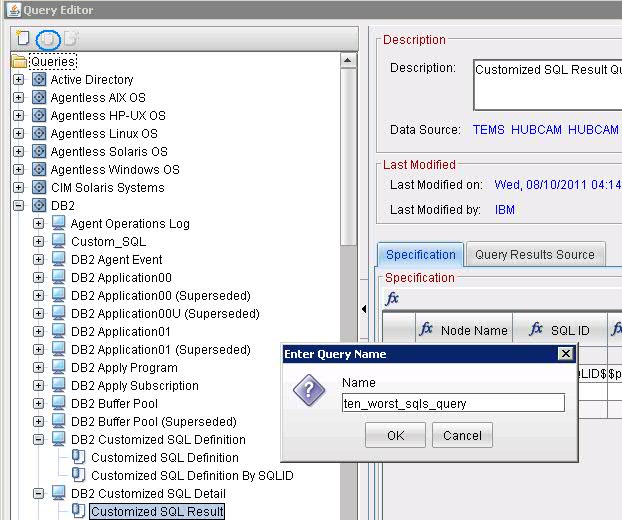Click the Custom_SQL monitor icon
Image resolution: width=622 pixels, height=520 pixels.
(x=59, y=241)
